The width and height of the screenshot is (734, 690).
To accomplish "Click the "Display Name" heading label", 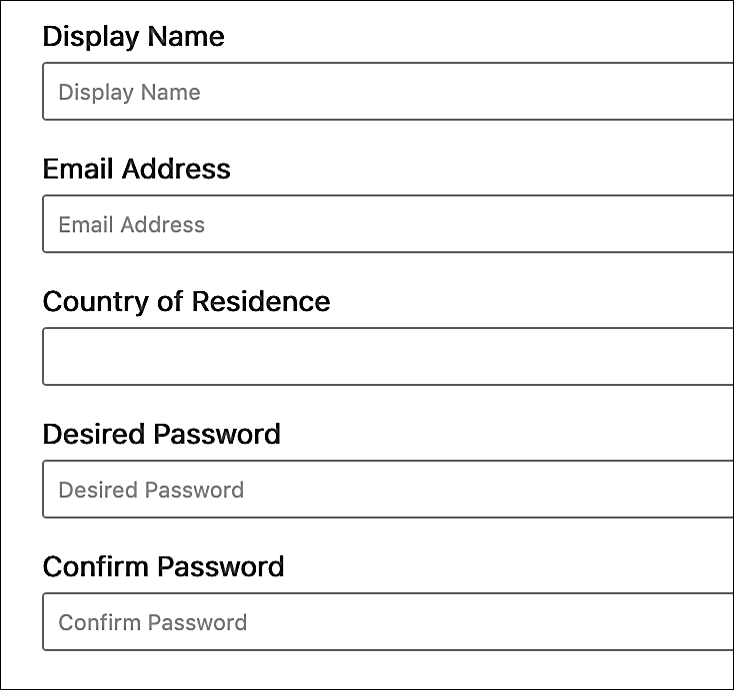I will click(133, 37).
